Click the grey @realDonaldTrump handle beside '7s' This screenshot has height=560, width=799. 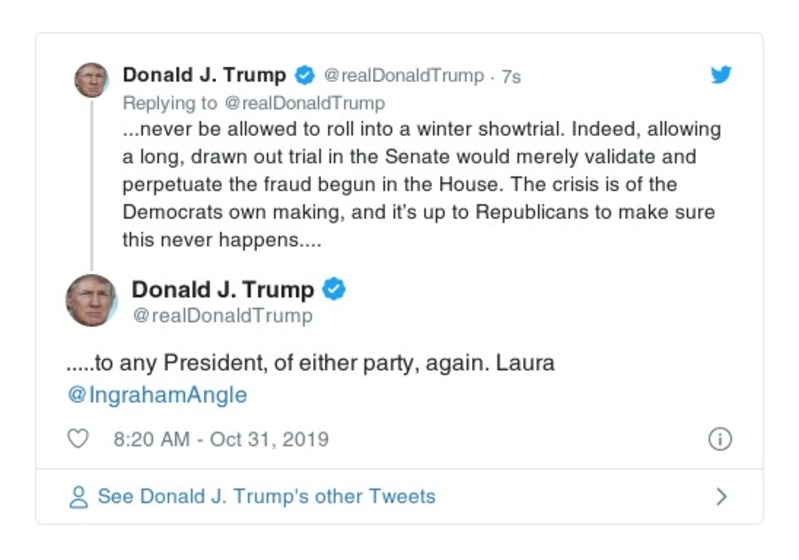coord(404,76)
